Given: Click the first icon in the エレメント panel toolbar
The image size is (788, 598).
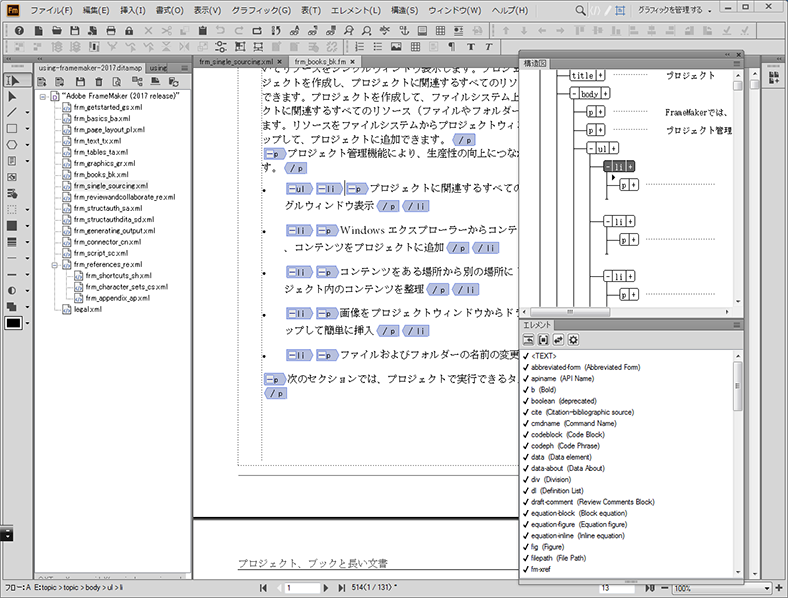Looking at the screenshot, I should point(528,340).
